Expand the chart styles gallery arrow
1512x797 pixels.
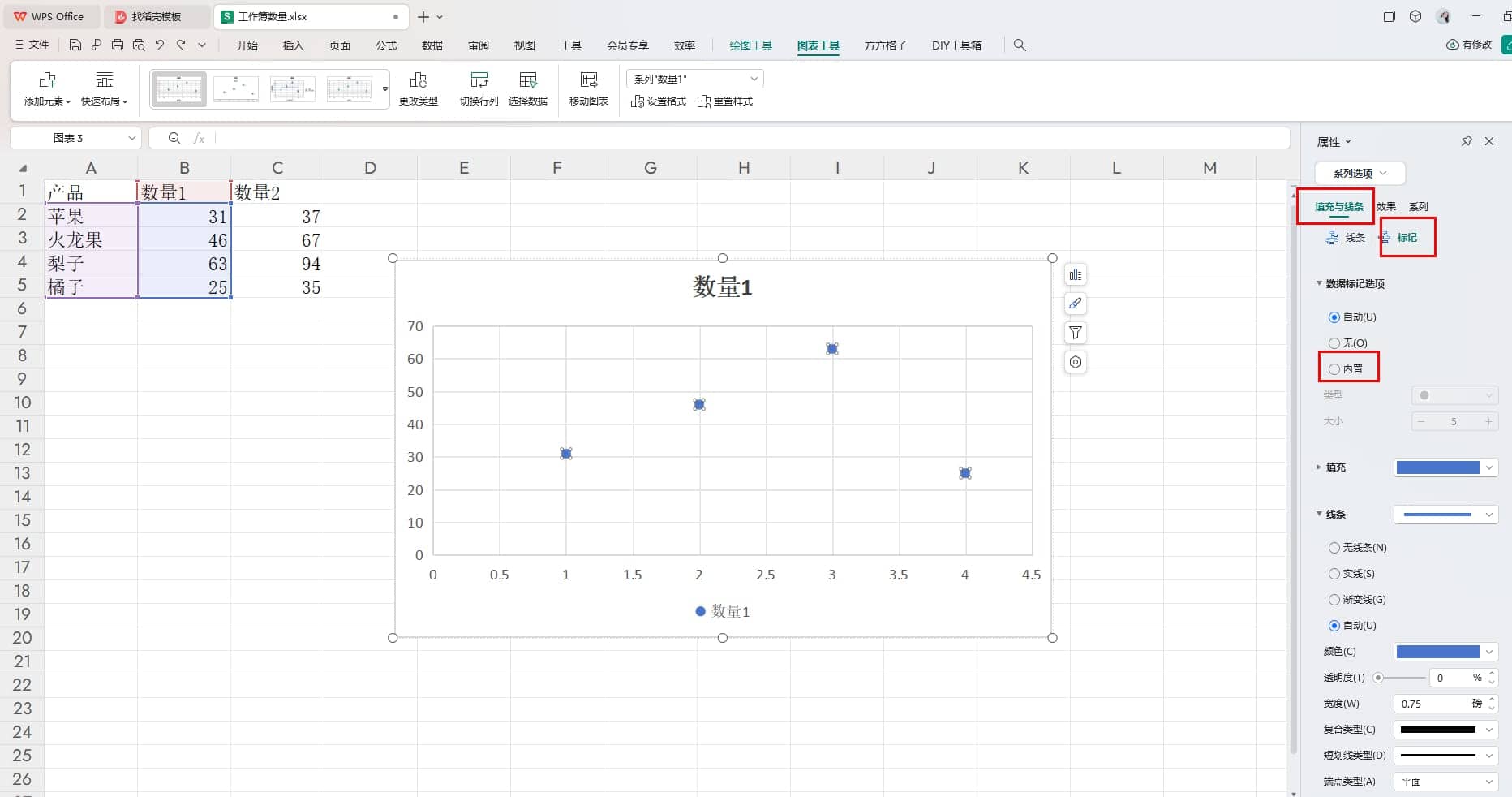[x=385, y=89]
